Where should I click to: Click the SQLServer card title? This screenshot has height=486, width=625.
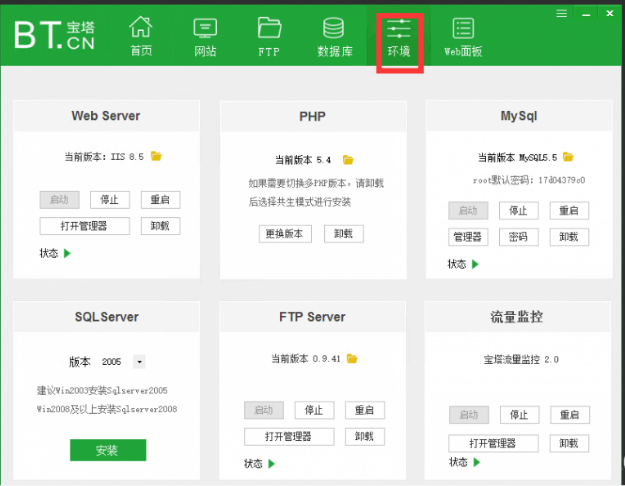click(x=107, y=317)
